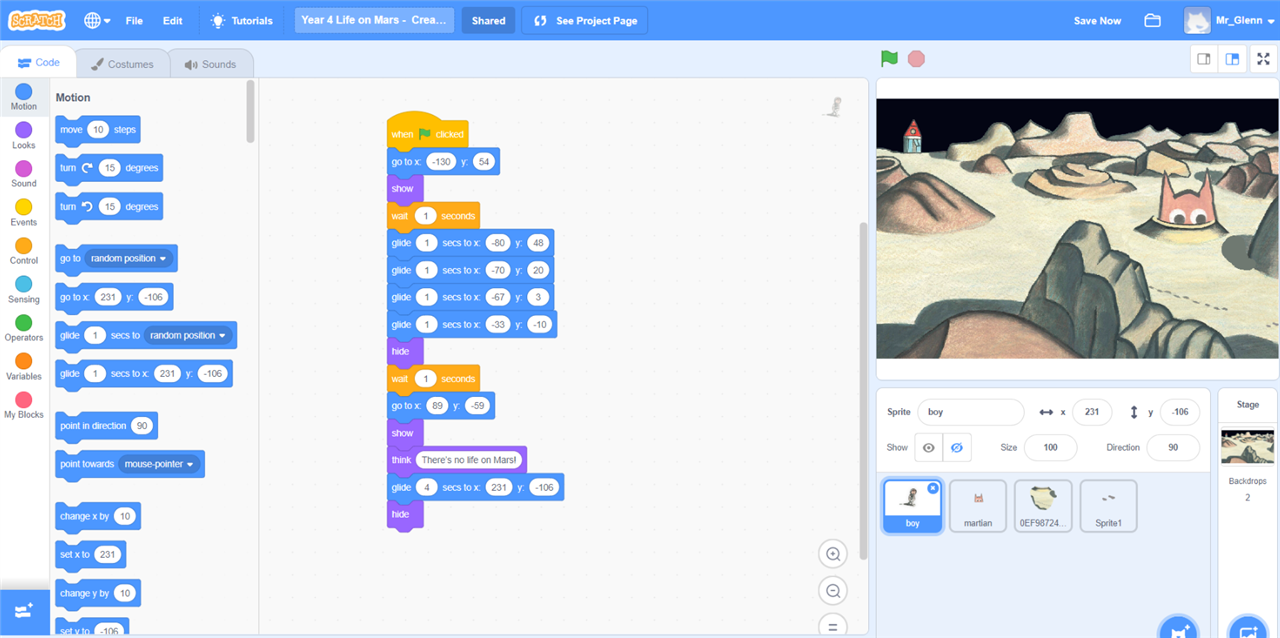1280x638 pixels.
Task: Click the Size field showing 100
Action: [x=1050, y=448]
